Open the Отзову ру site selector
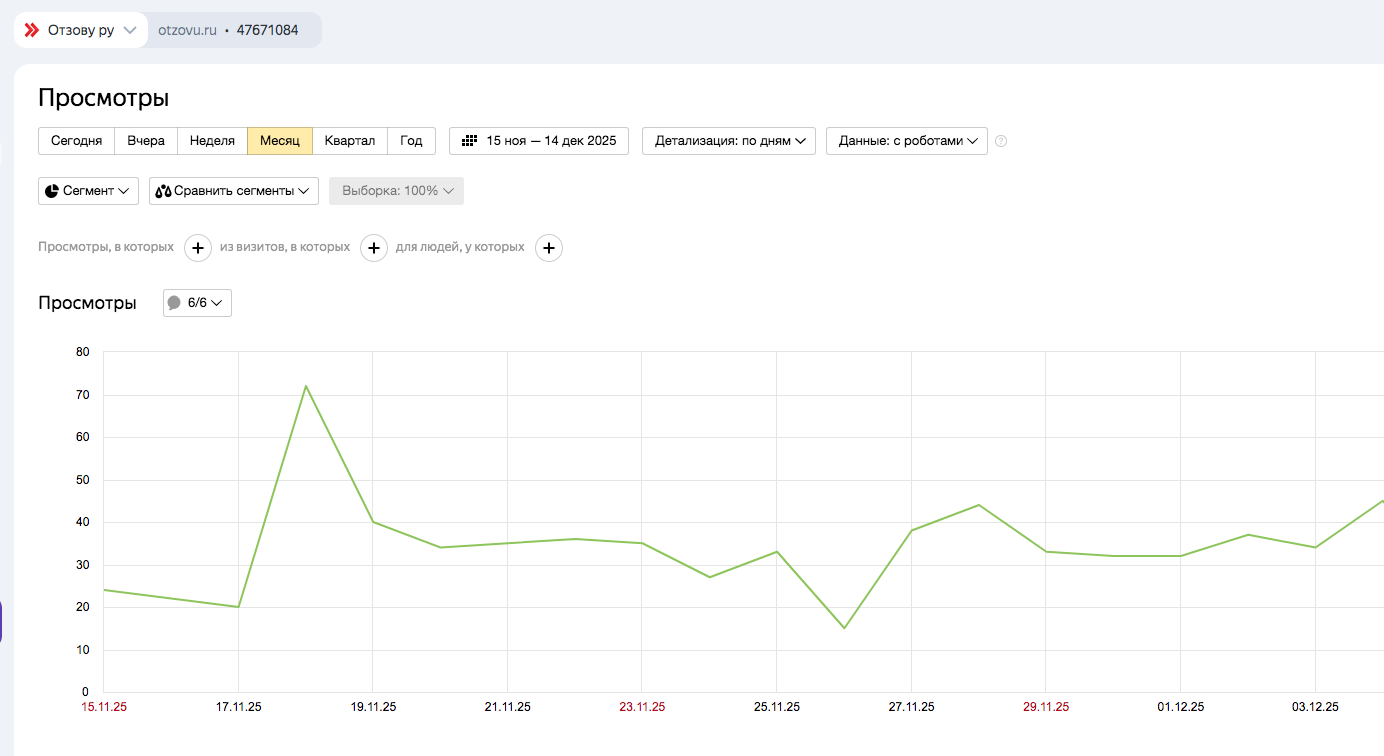The image size is (1384, 756). click(x=81, y=30)
